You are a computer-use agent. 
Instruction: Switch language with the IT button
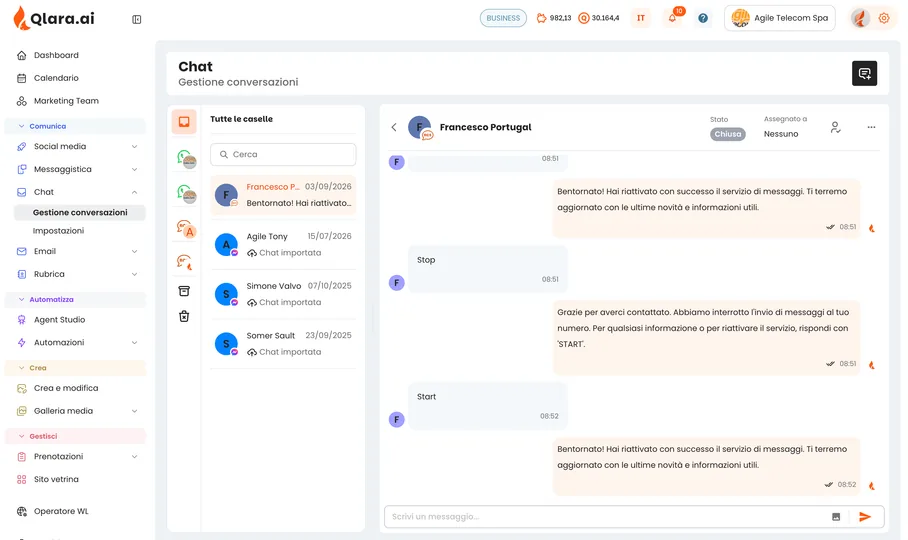[640, 18]
